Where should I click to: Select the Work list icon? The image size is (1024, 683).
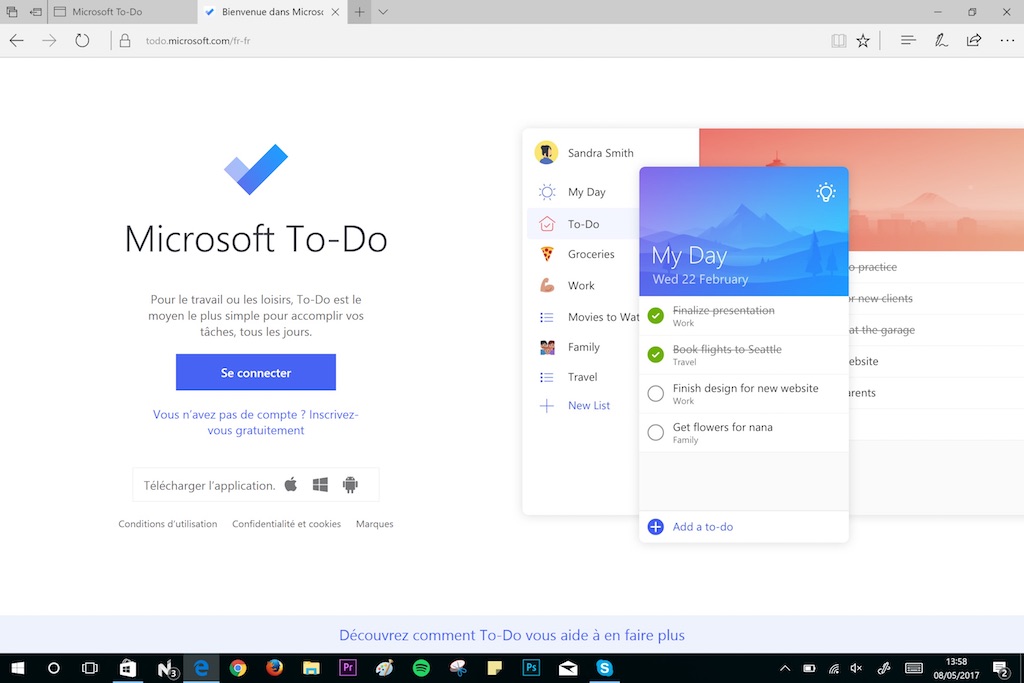(546, 285)
